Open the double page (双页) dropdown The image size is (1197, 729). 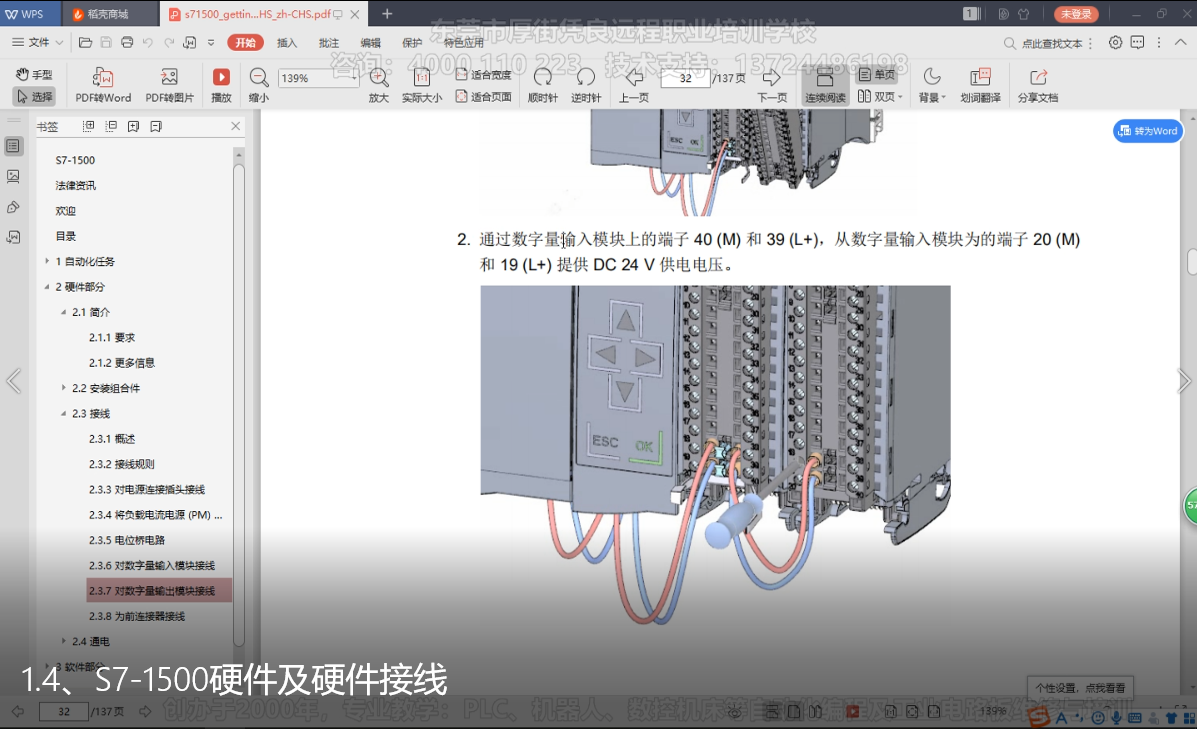tap(880, 96)
